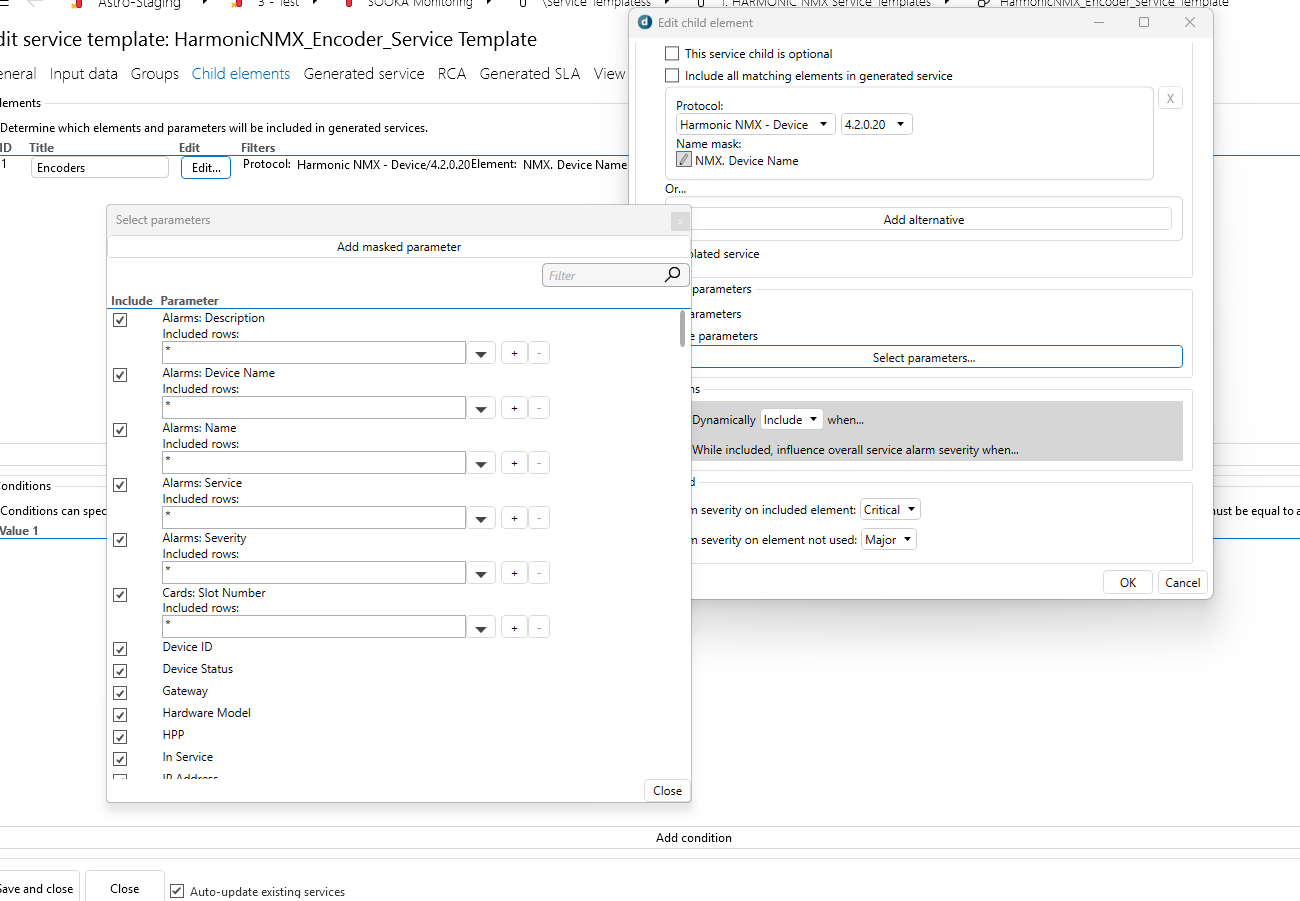Open the Protocol dropdown showing Harmonic NMX - Device

coord(755,125)
